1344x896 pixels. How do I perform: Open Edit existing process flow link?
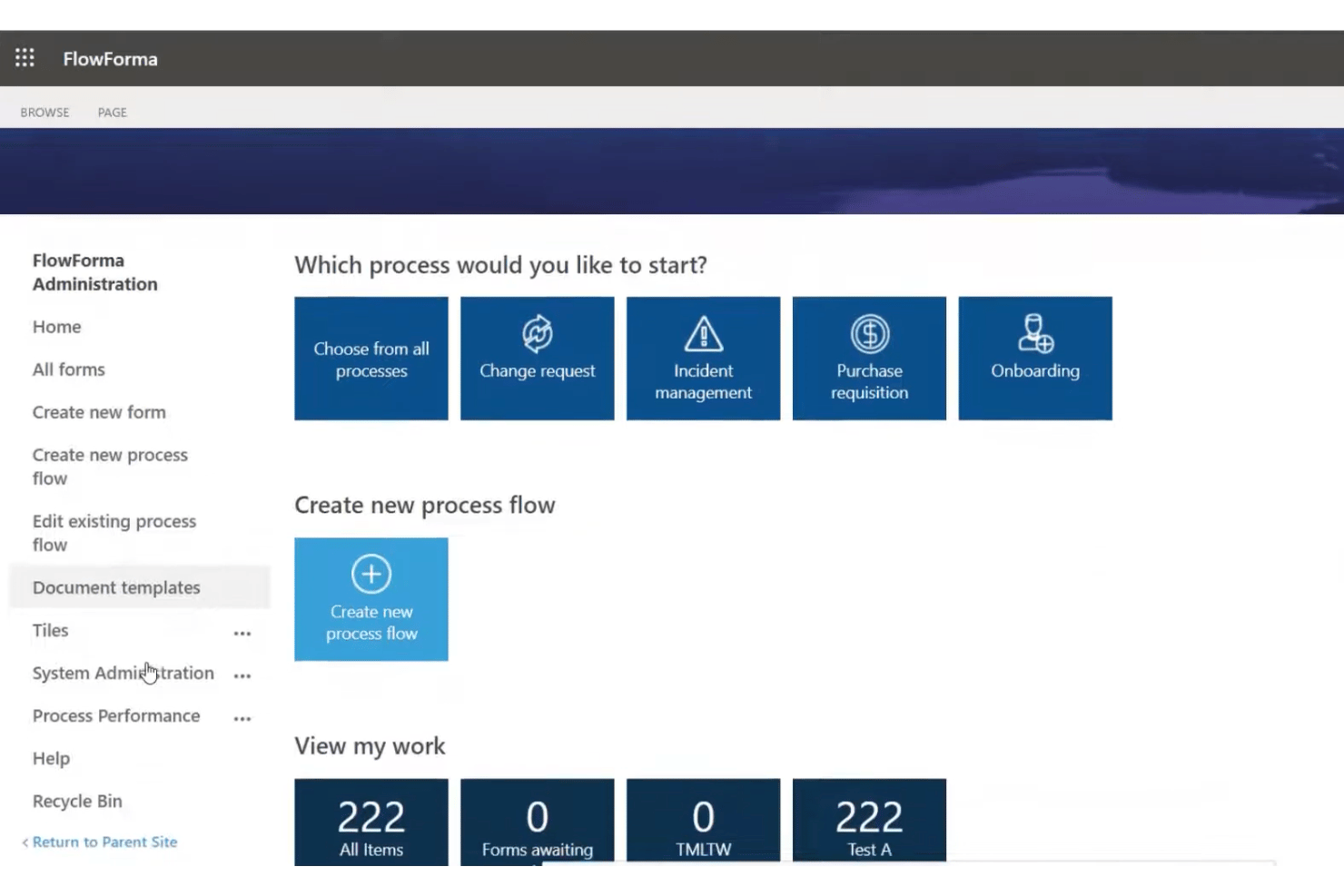pyautogui.click(x=114, y=533)
